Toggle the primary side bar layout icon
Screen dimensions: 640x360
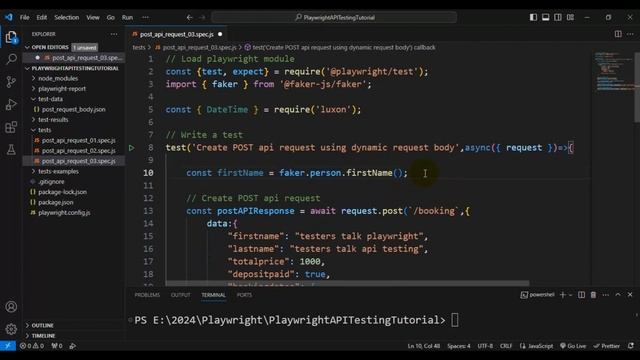coord(533,17)
